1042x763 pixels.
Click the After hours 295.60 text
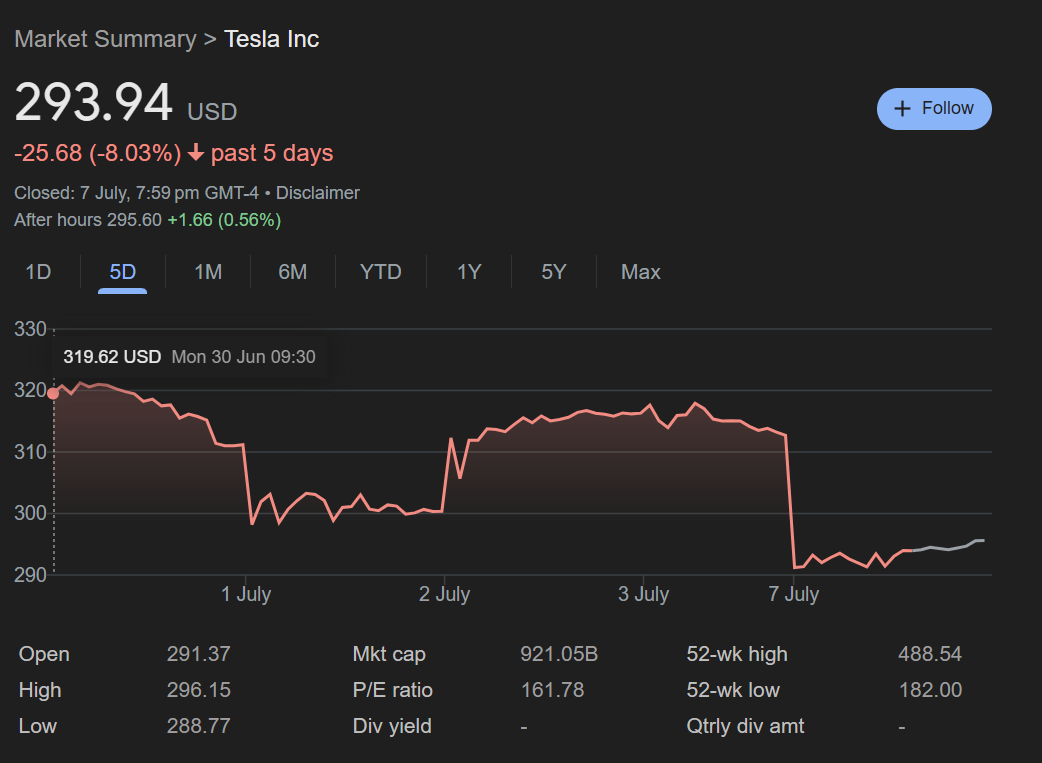88,220
